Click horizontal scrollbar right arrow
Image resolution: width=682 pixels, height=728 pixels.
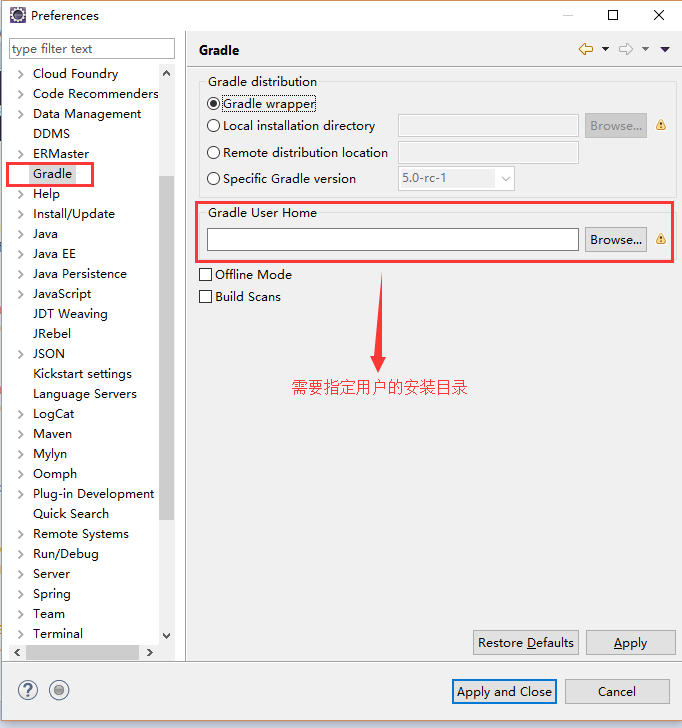[149, 652]
